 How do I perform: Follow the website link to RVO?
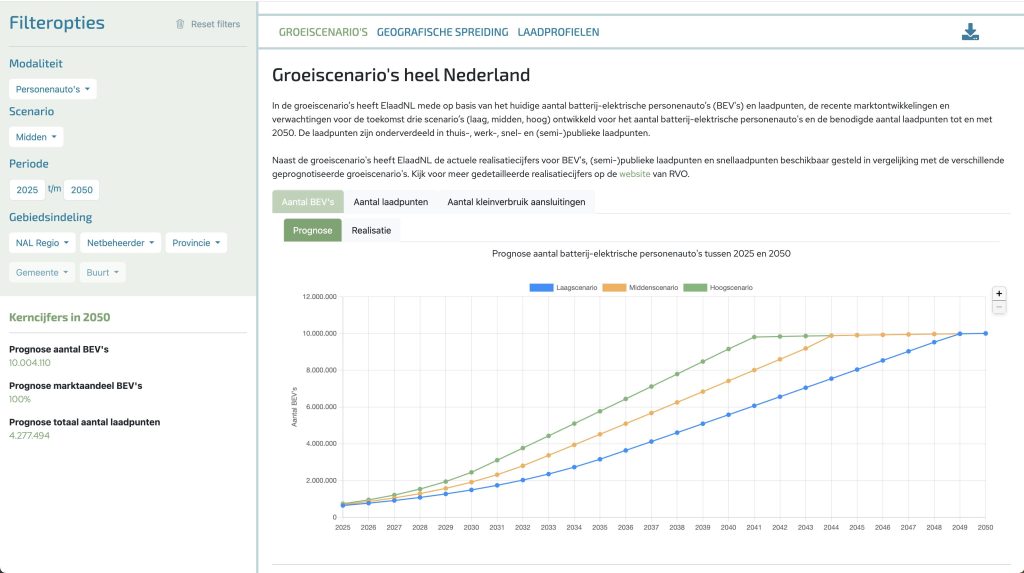[634, 174]
